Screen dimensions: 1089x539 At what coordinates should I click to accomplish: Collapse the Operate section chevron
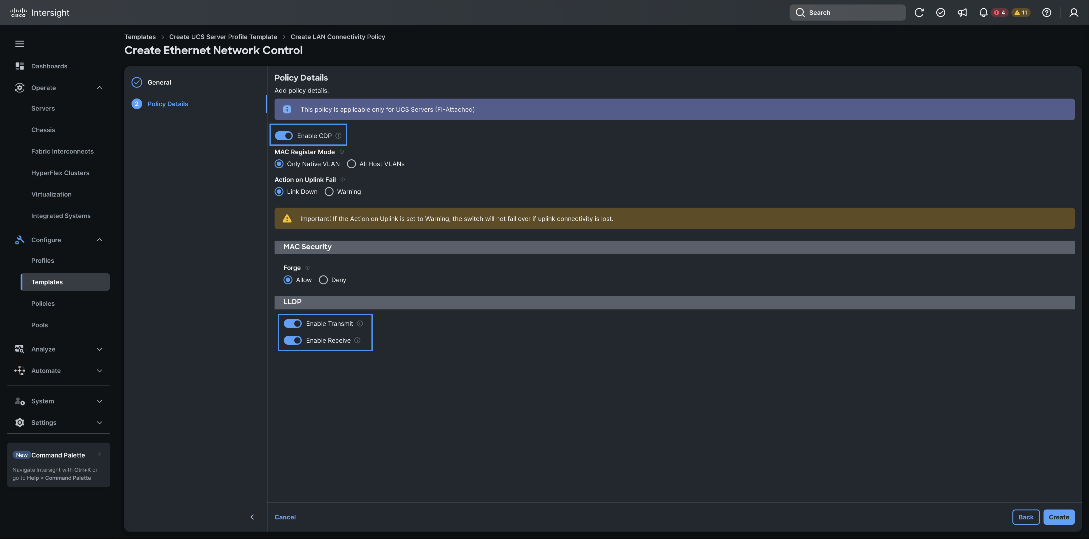99,88
